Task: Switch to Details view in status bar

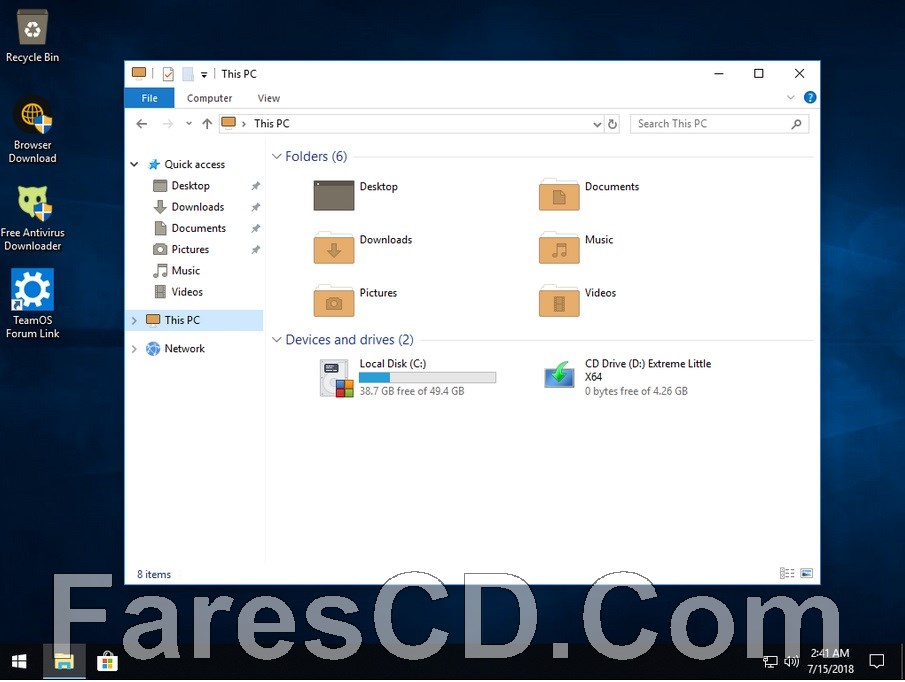Action: click(787, 574)
